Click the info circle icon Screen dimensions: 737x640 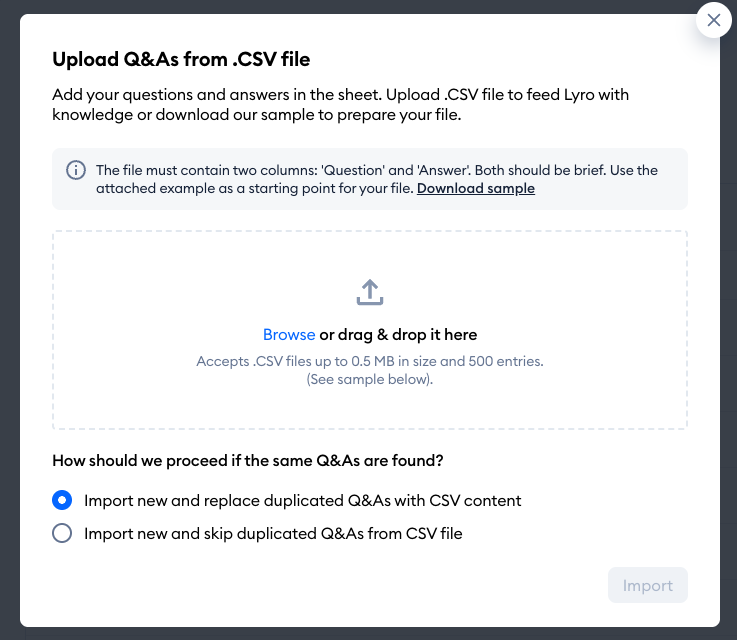coord(76,170)
